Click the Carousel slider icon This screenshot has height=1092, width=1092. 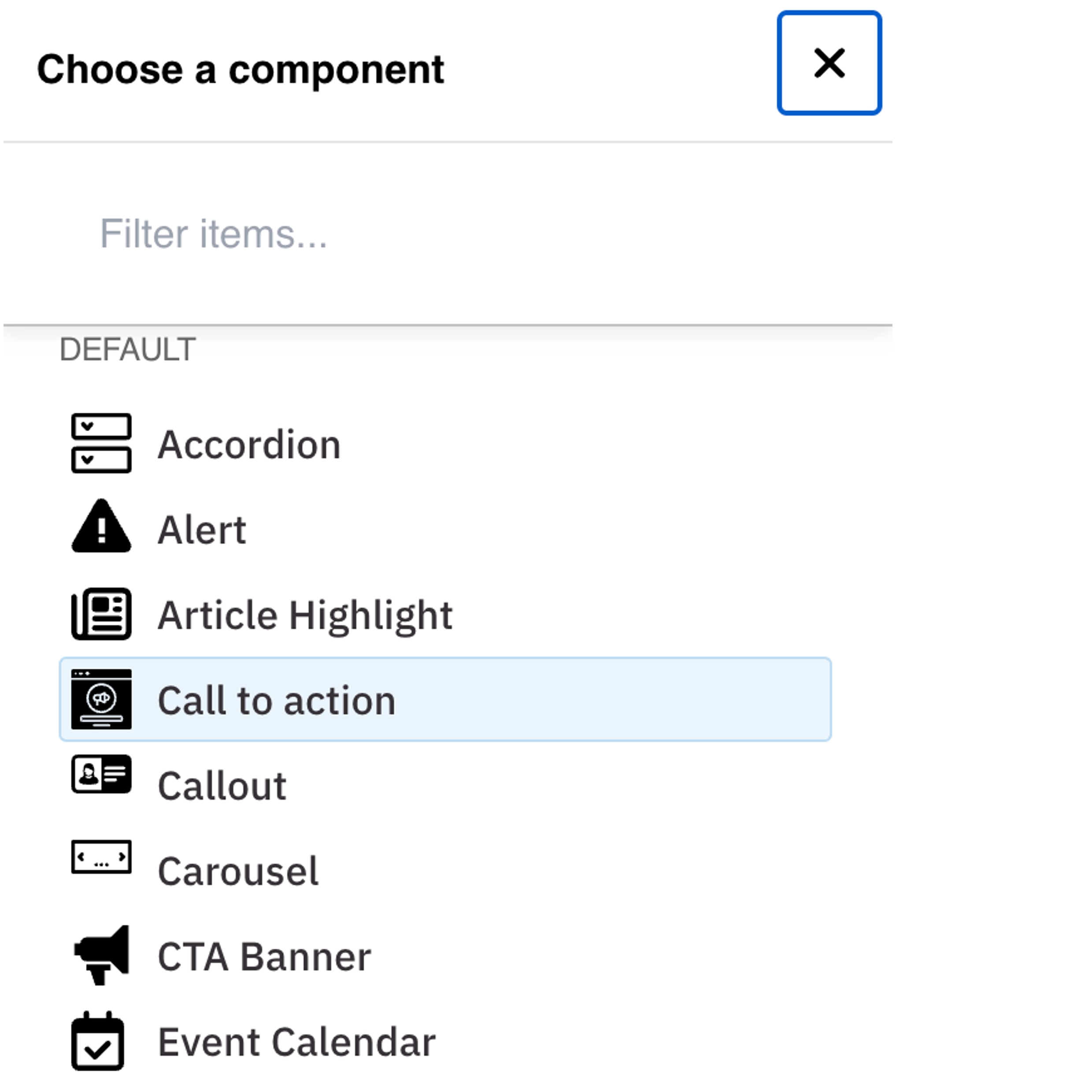101,857
